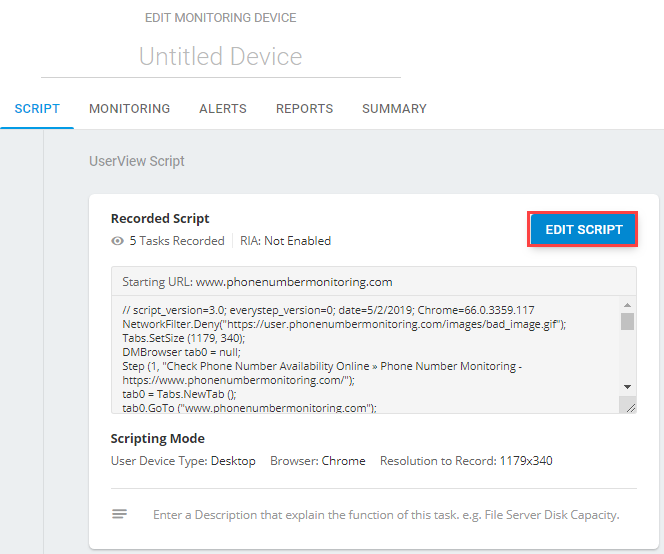Viewport: 664px width, 554px height.
Task: Click the script box resize handle
Action: tap(627, 405)
